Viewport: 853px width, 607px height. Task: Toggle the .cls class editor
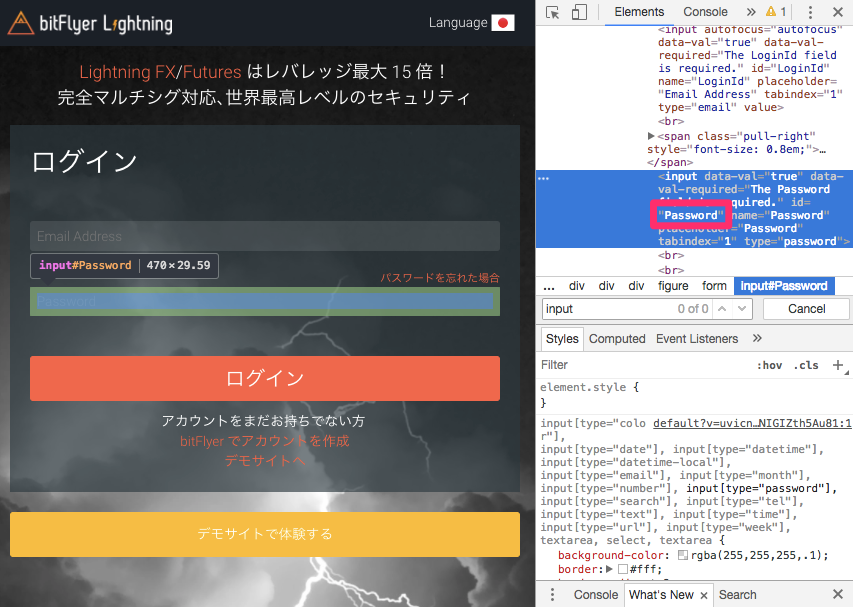click(x=806, y=366)
